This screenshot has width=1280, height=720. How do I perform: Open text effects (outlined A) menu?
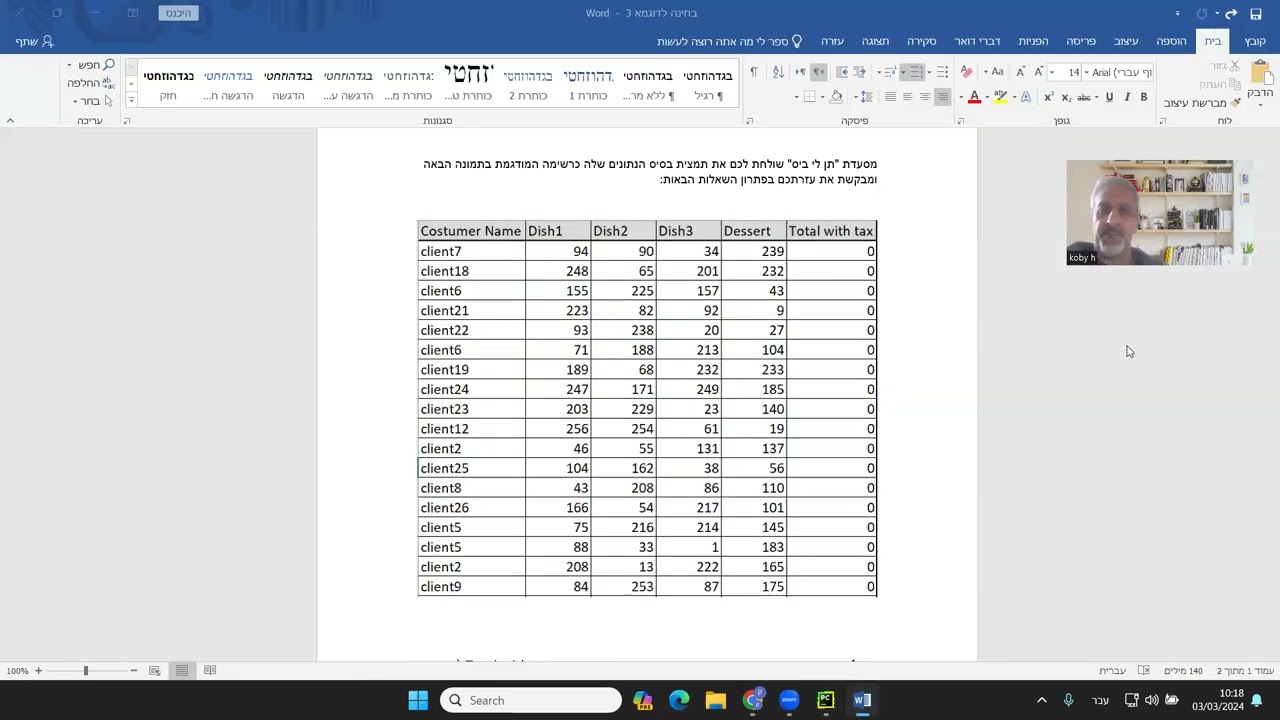pos(1026,97)
